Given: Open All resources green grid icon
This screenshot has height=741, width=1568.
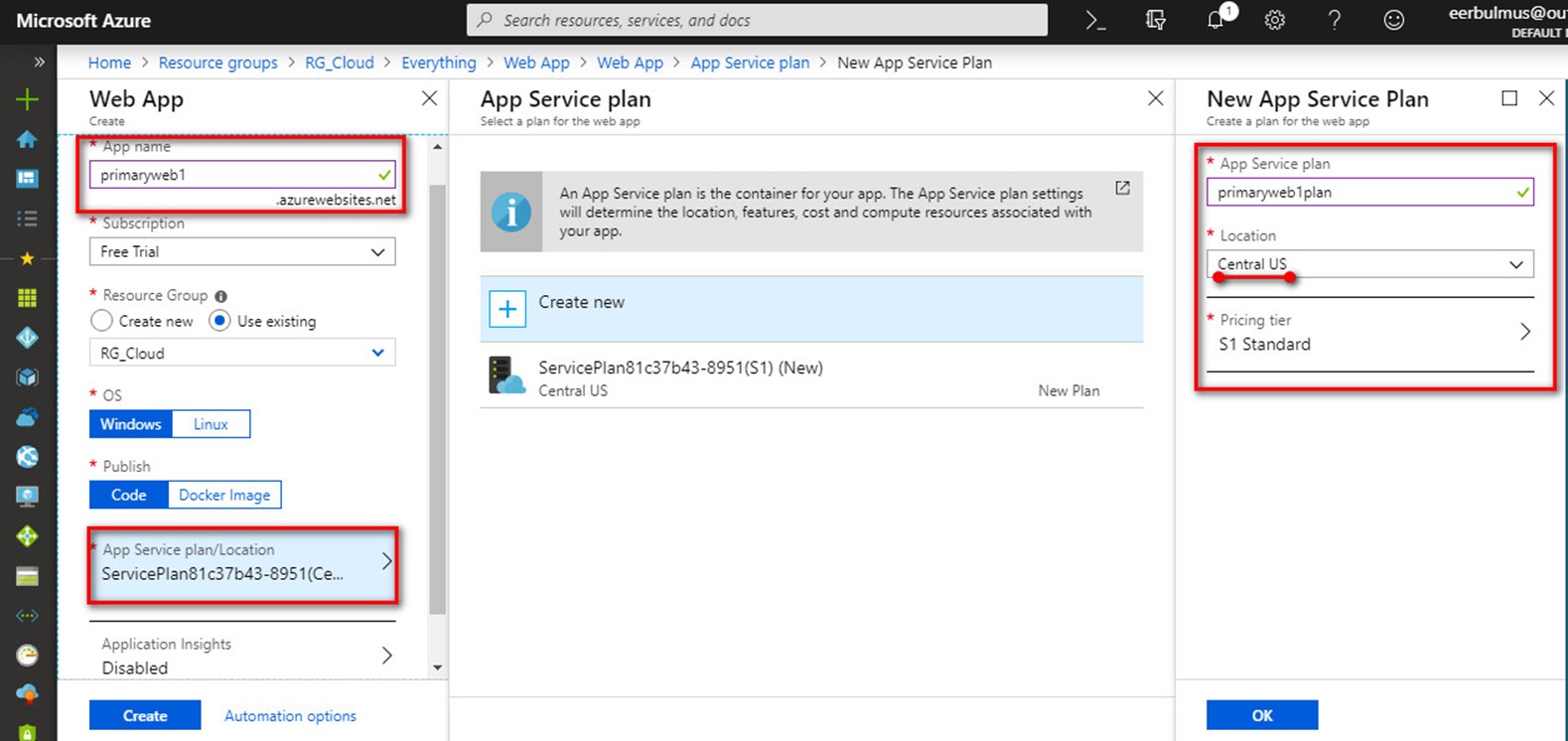Looking at the screenshot, I should 27,298.
